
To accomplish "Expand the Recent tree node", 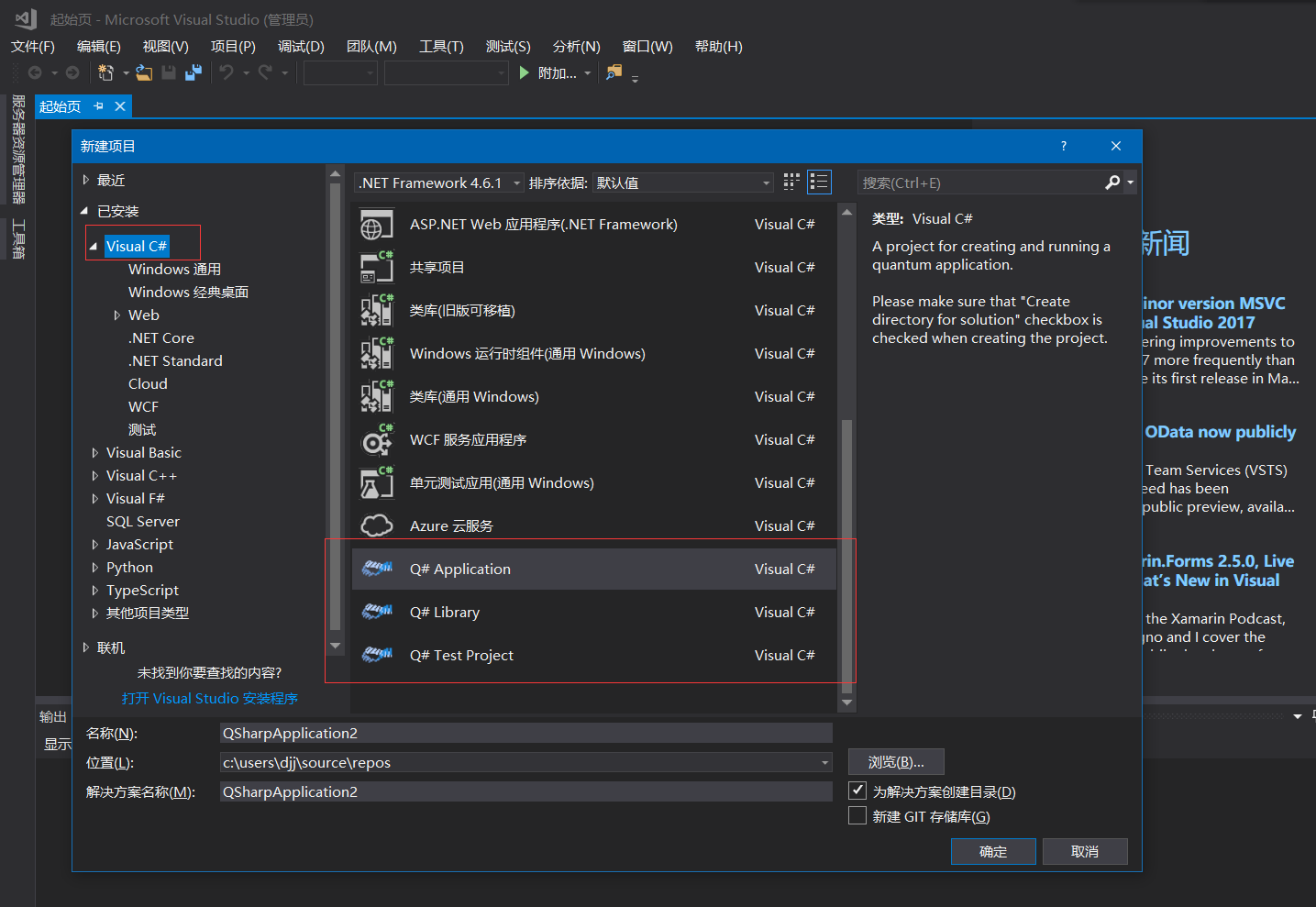I will pos(85,180).
